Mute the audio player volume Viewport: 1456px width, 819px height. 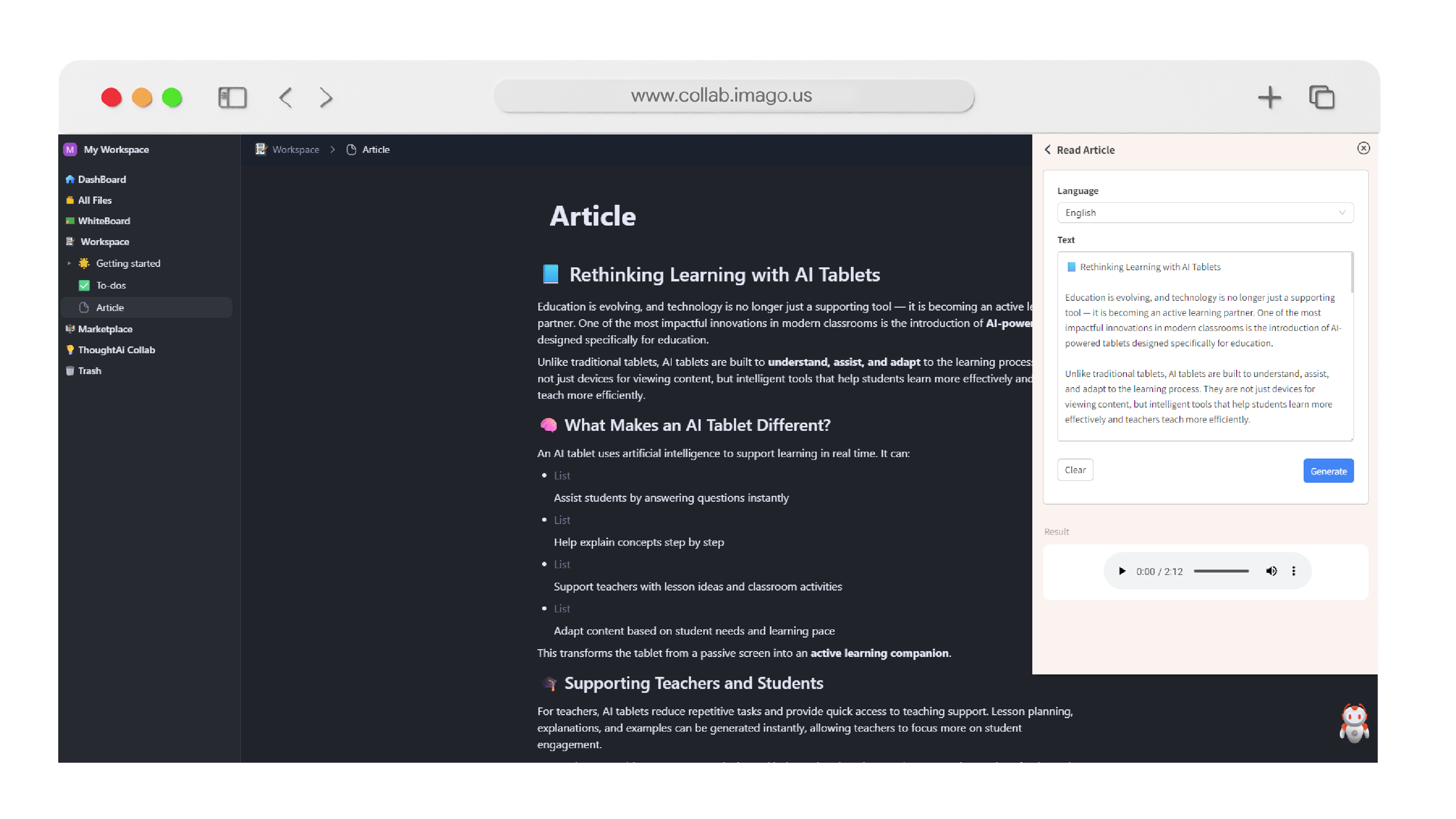coord(1271,571)
